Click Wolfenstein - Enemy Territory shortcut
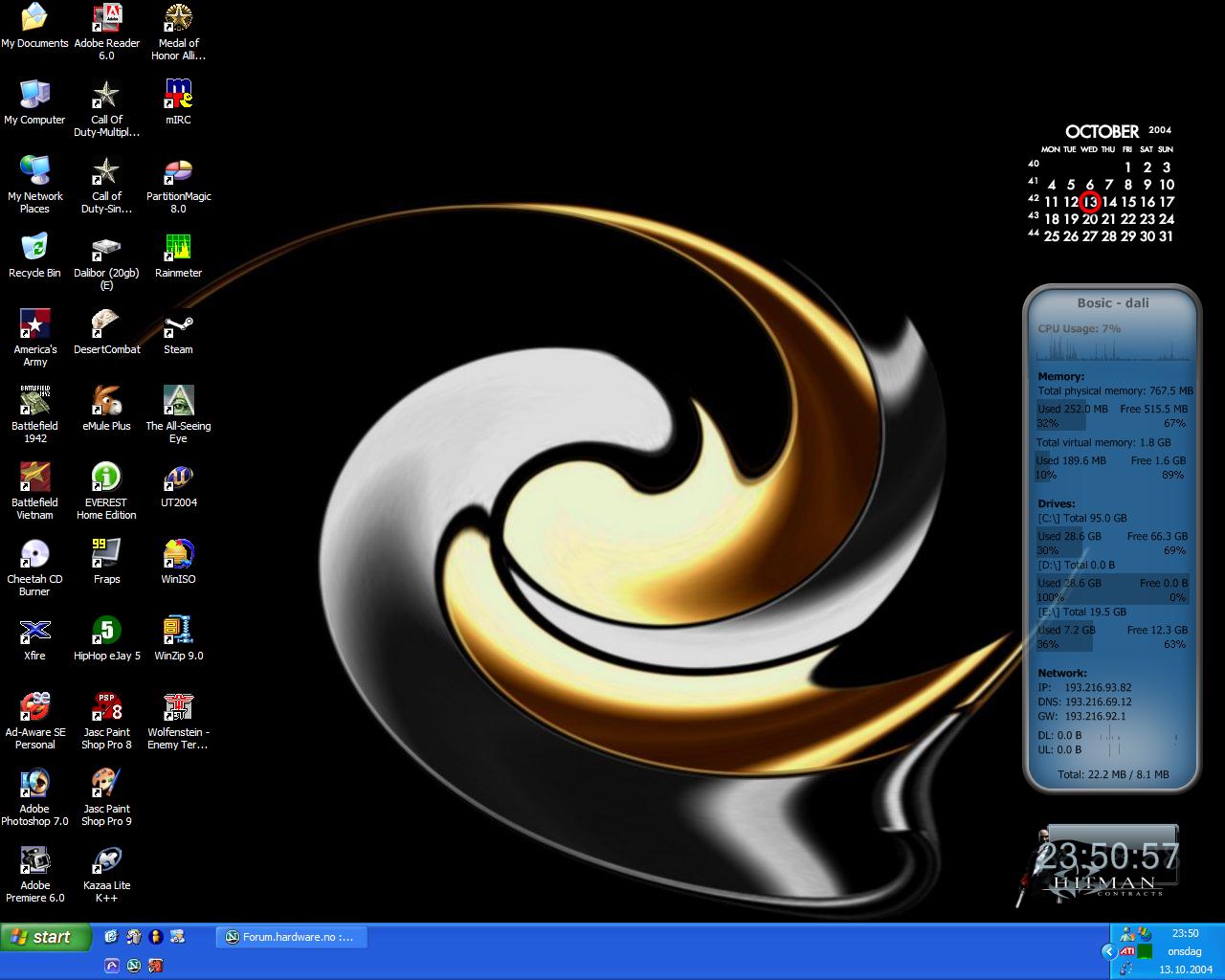This screenshot has height=980, width=1225. (x=178, y=721)
